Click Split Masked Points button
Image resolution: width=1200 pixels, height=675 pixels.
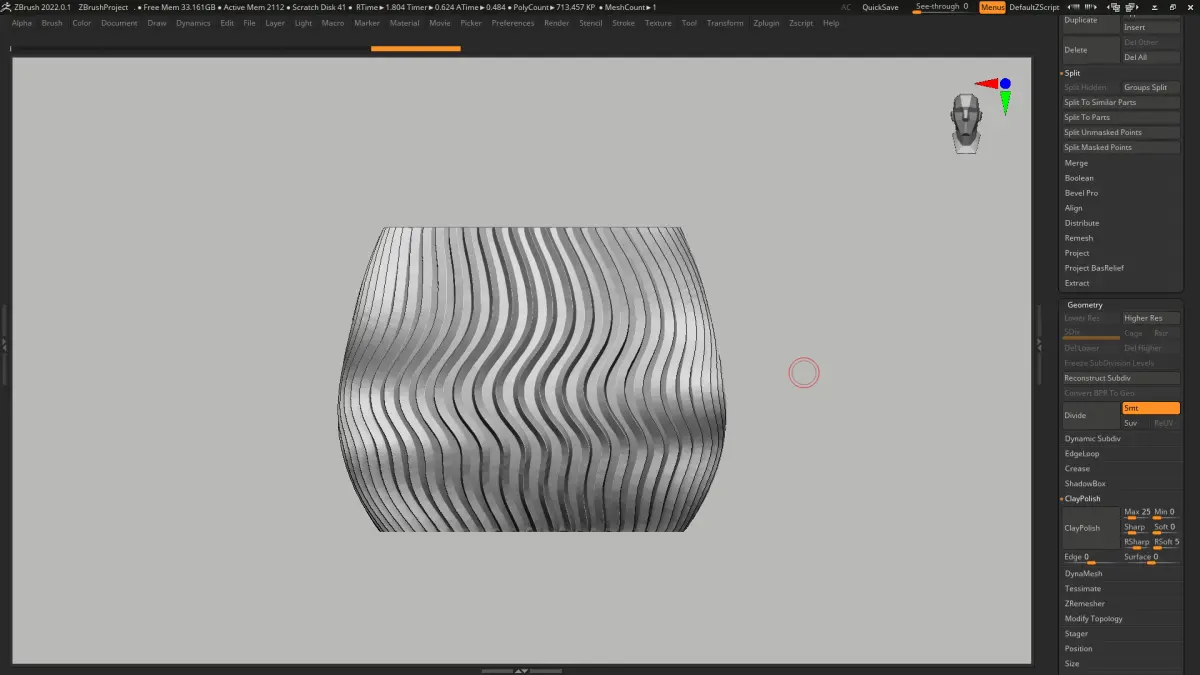[x=1121, y=147]
